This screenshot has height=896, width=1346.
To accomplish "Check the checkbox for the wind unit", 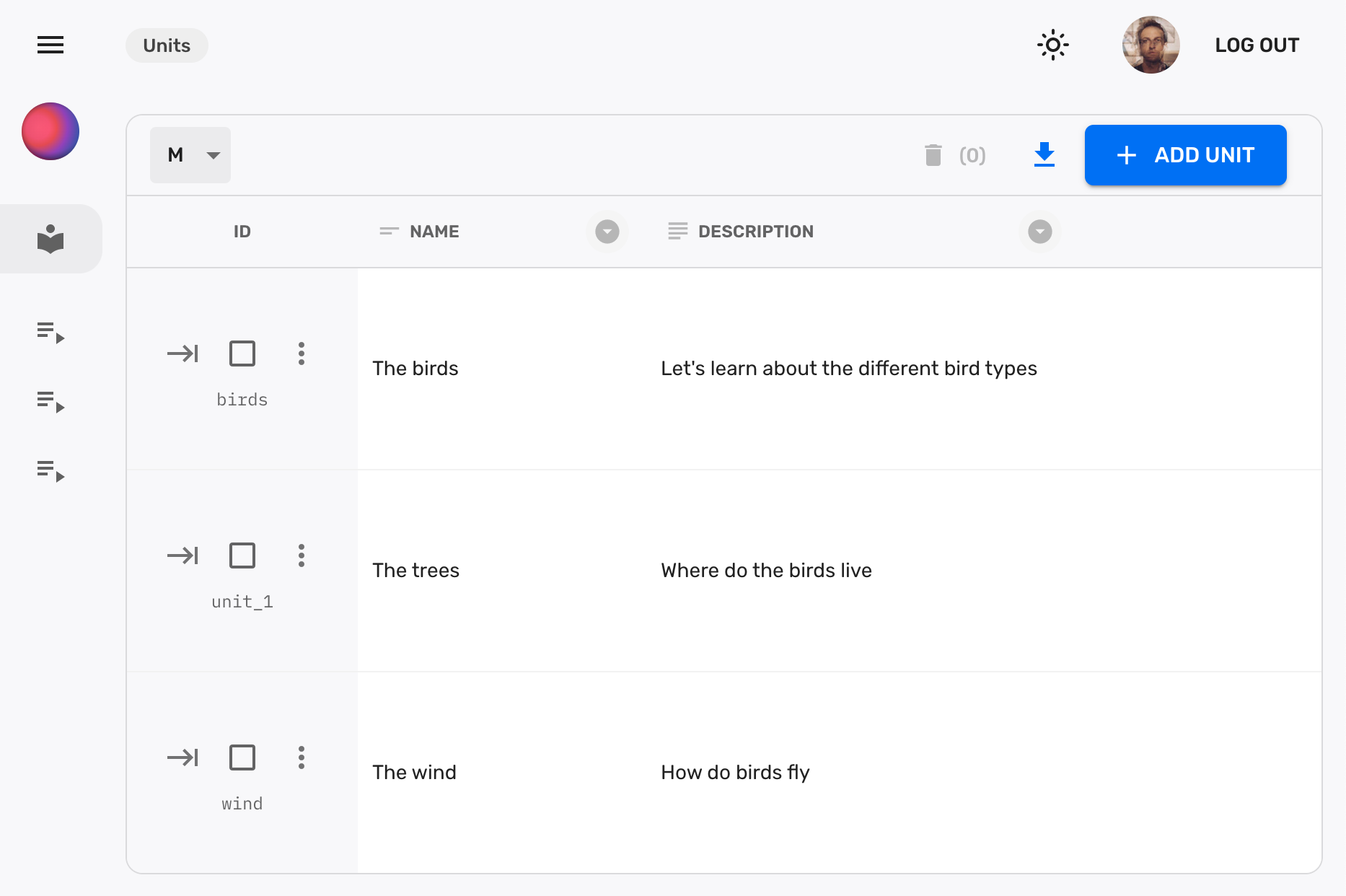I will pyautogui.click(x=242, y=757).
